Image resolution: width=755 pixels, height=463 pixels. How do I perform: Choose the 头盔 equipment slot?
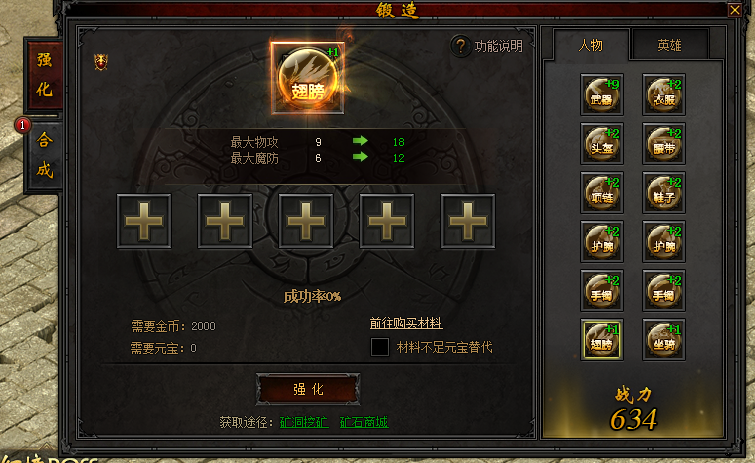601,143
